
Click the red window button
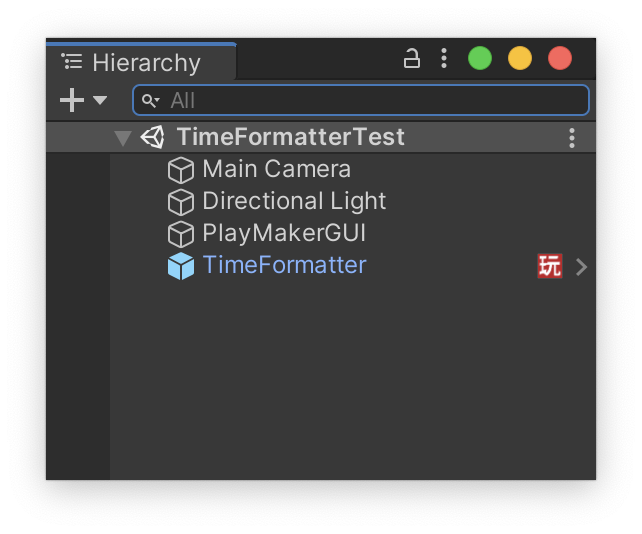560,58
